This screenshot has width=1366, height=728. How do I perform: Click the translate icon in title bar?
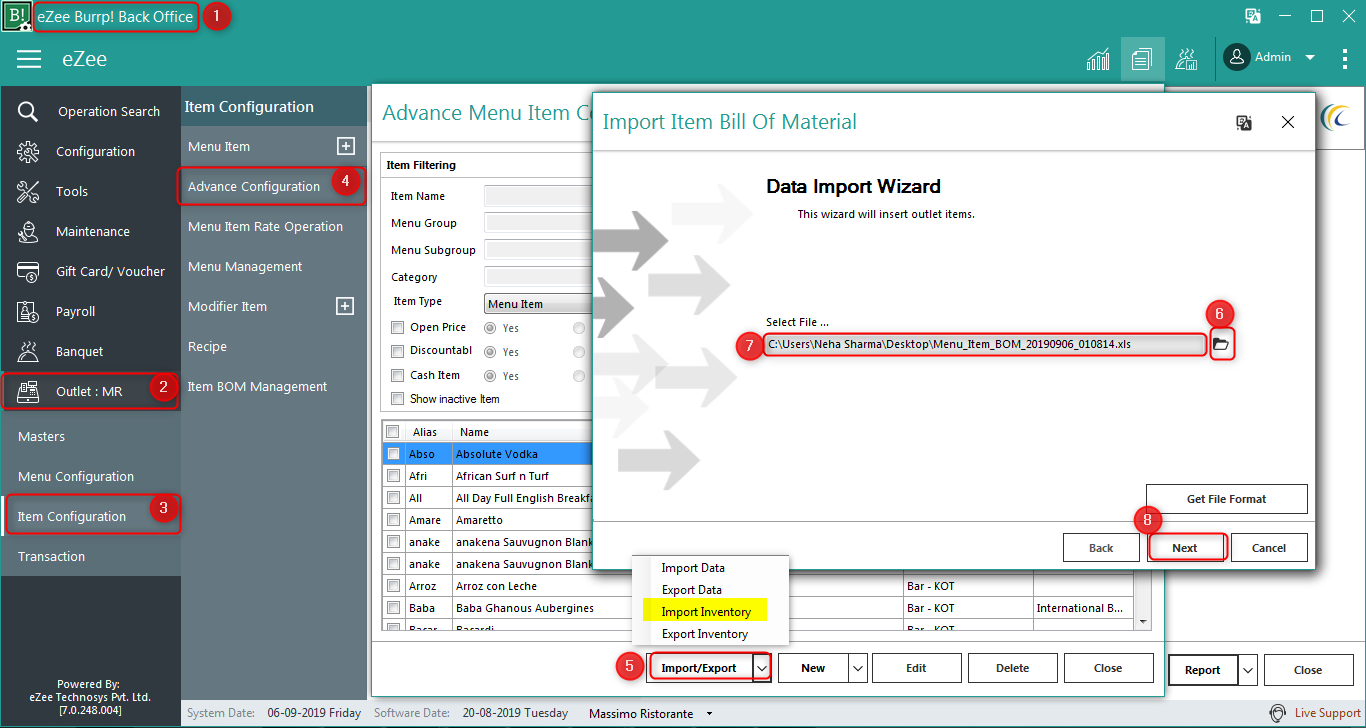click(x=1252, y=15)
